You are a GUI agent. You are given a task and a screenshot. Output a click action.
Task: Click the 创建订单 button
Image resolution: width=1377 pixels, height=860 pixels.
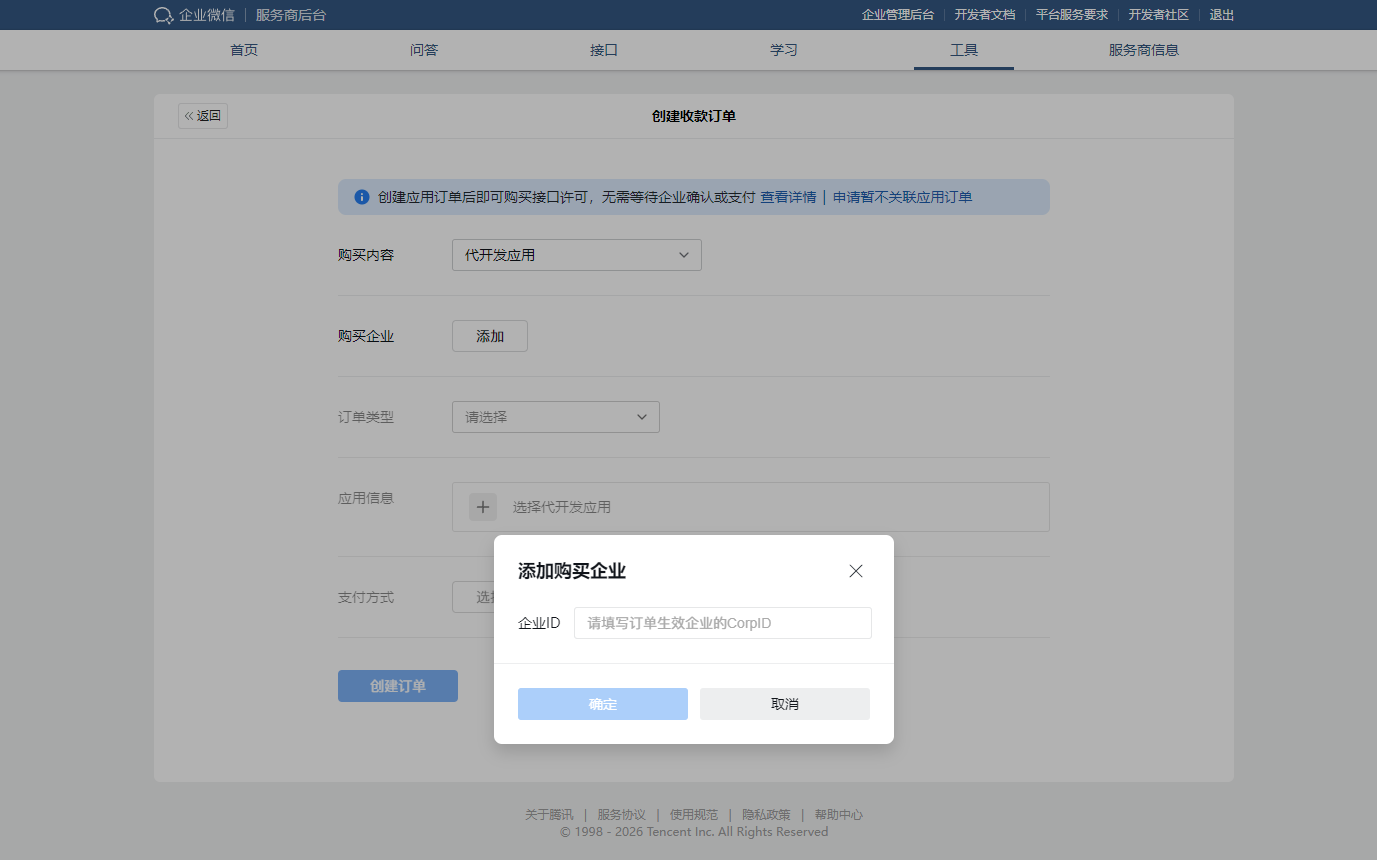[397, 686]
